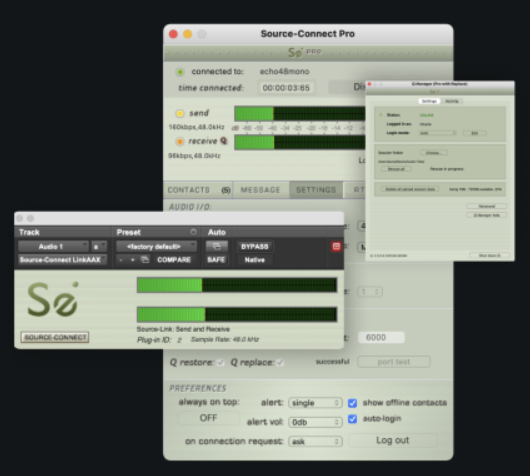Click Rescan all in Q Manager

pos(396,169)
